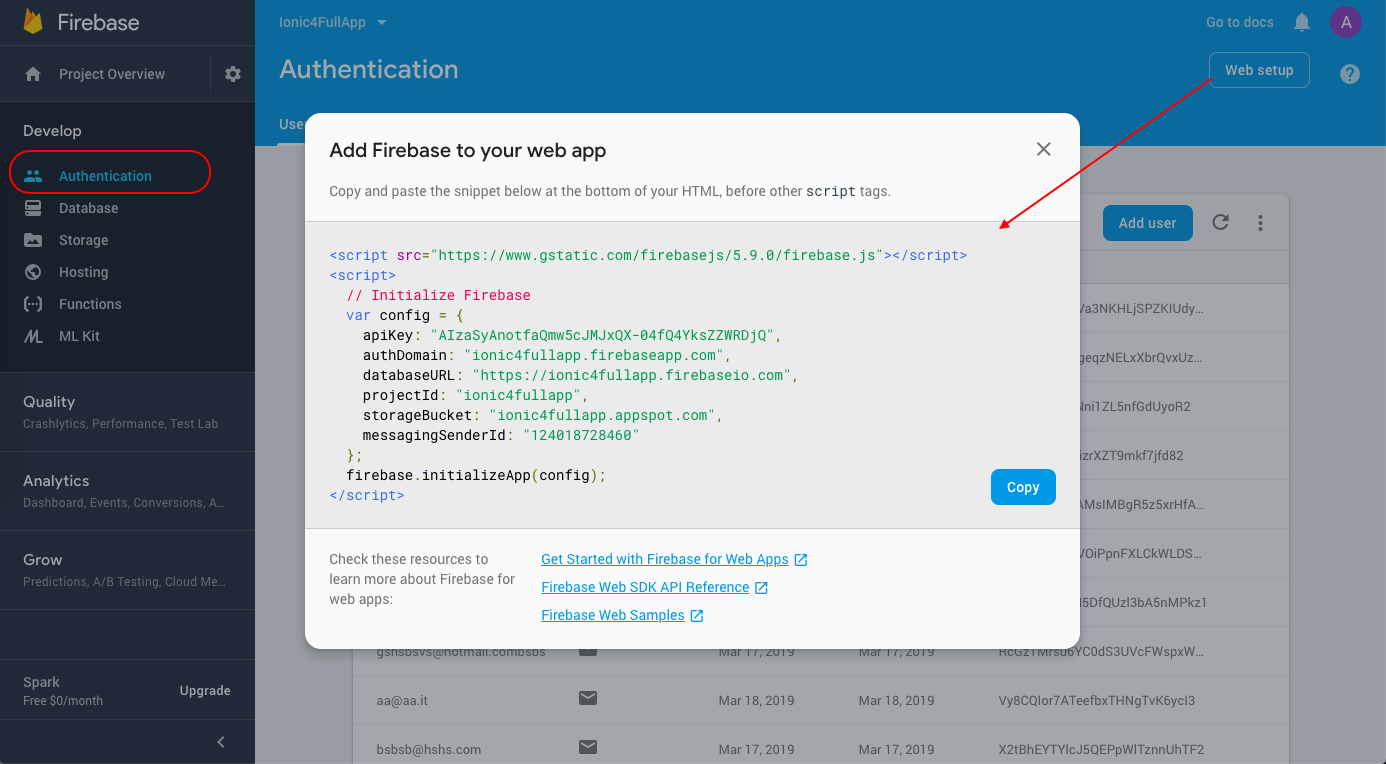Open the Ionic4FullApp project dropdown
The image size is (1386, 764).
(x=334, y=22)
